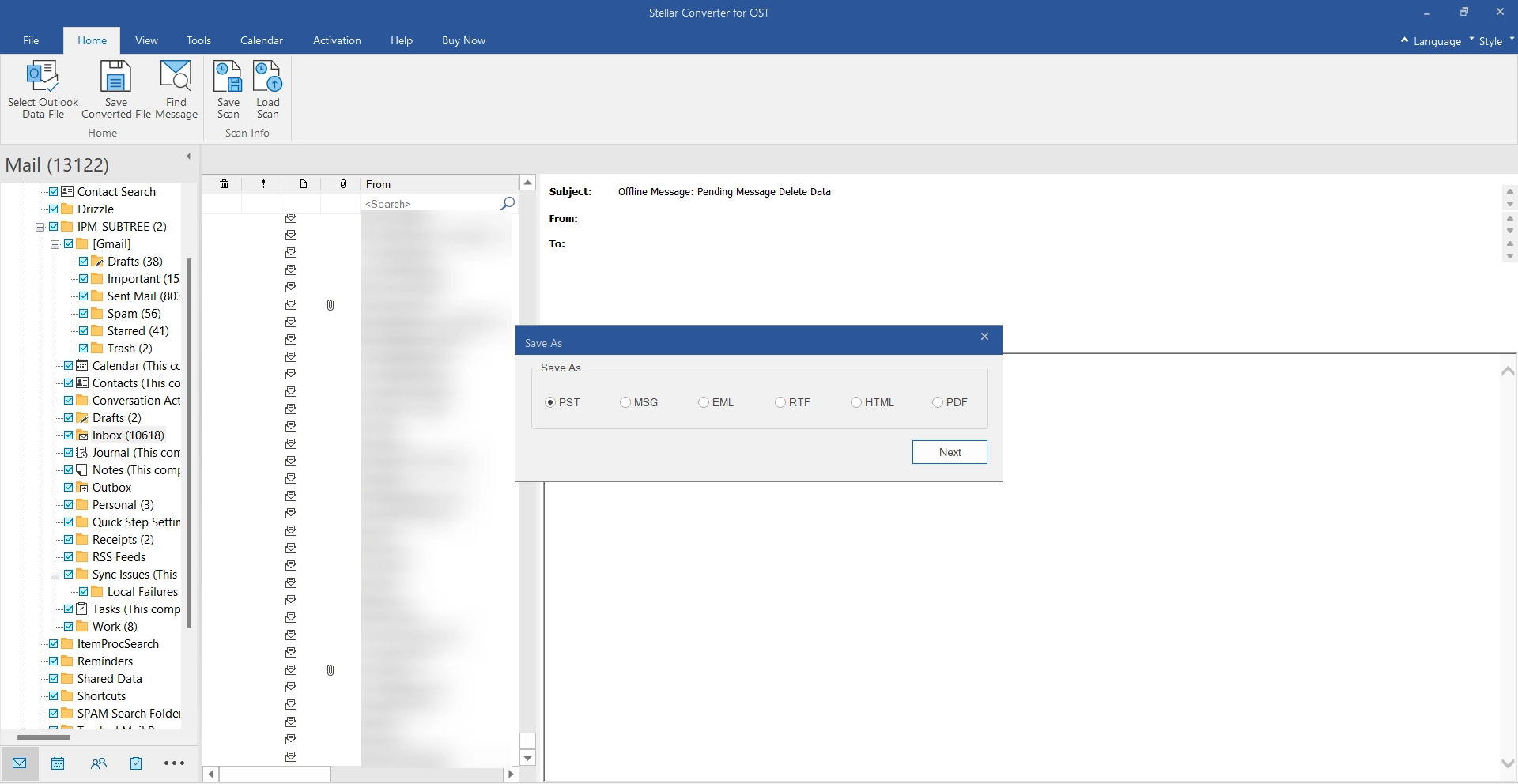The width and height of the screenshot is (1518, 784).
Task: Switch to Mail view icon at bottom
Action: click(20, 763)
